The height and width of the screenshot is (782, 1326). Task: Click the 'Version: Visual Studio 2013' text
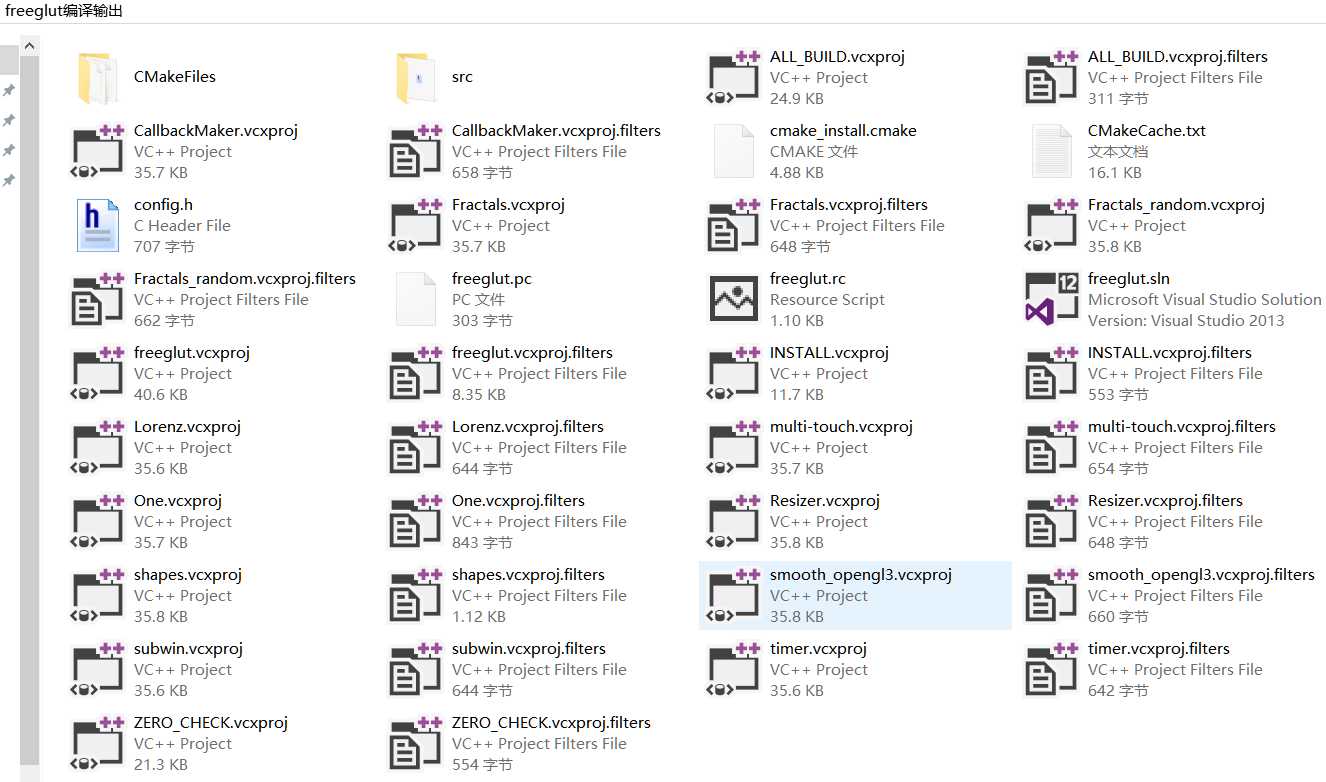pyautogui.click(x=1186, y=321)
